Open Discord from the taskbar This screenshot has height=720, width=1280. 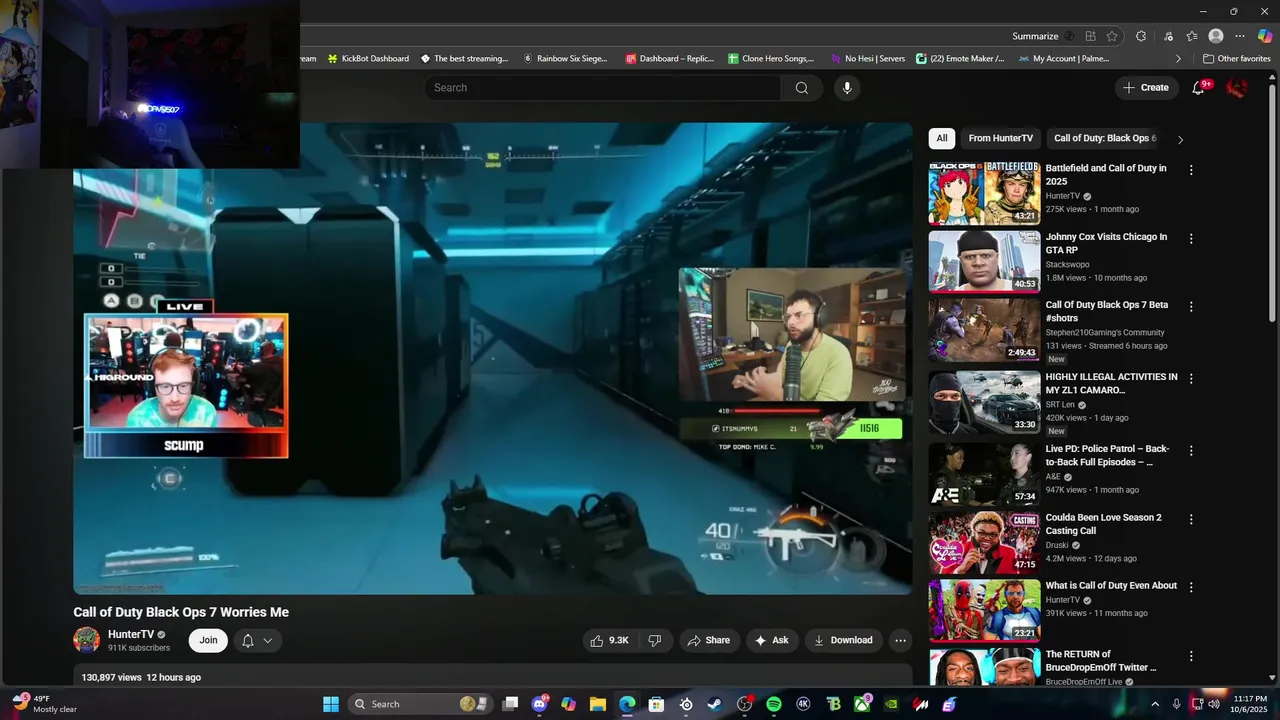tap(540, 704)
